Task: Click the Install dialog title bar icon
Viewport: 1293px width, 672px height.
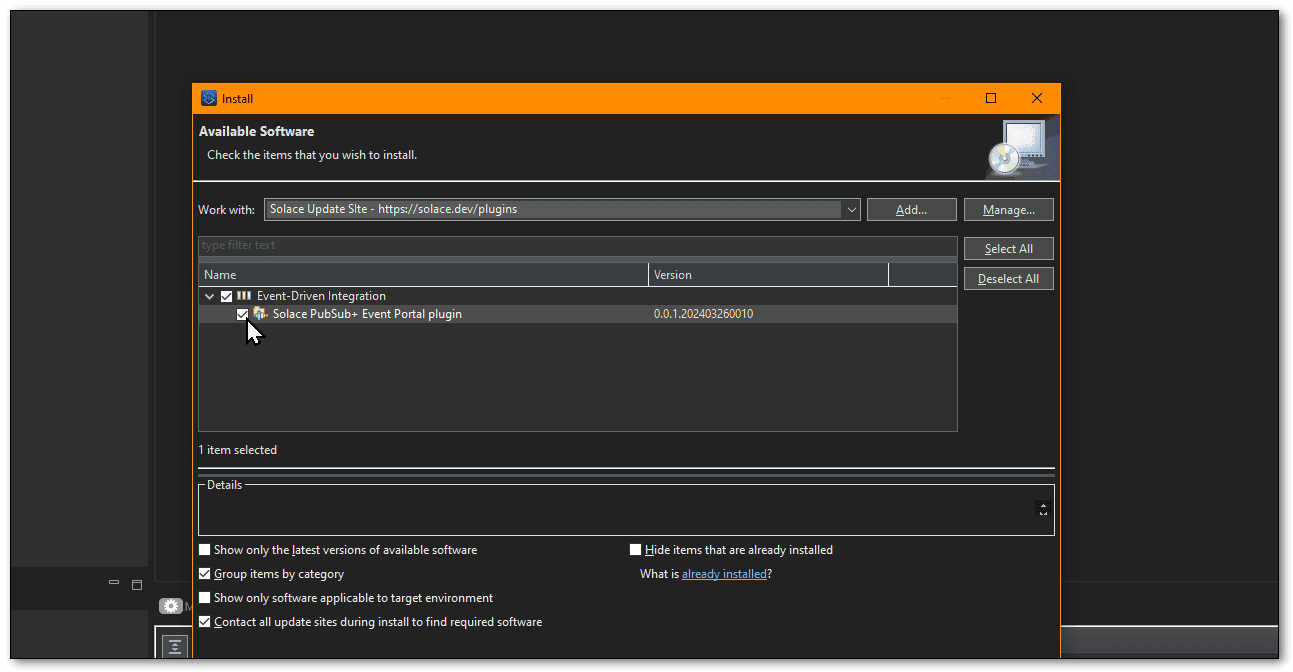Action: (x=209, y=98)
